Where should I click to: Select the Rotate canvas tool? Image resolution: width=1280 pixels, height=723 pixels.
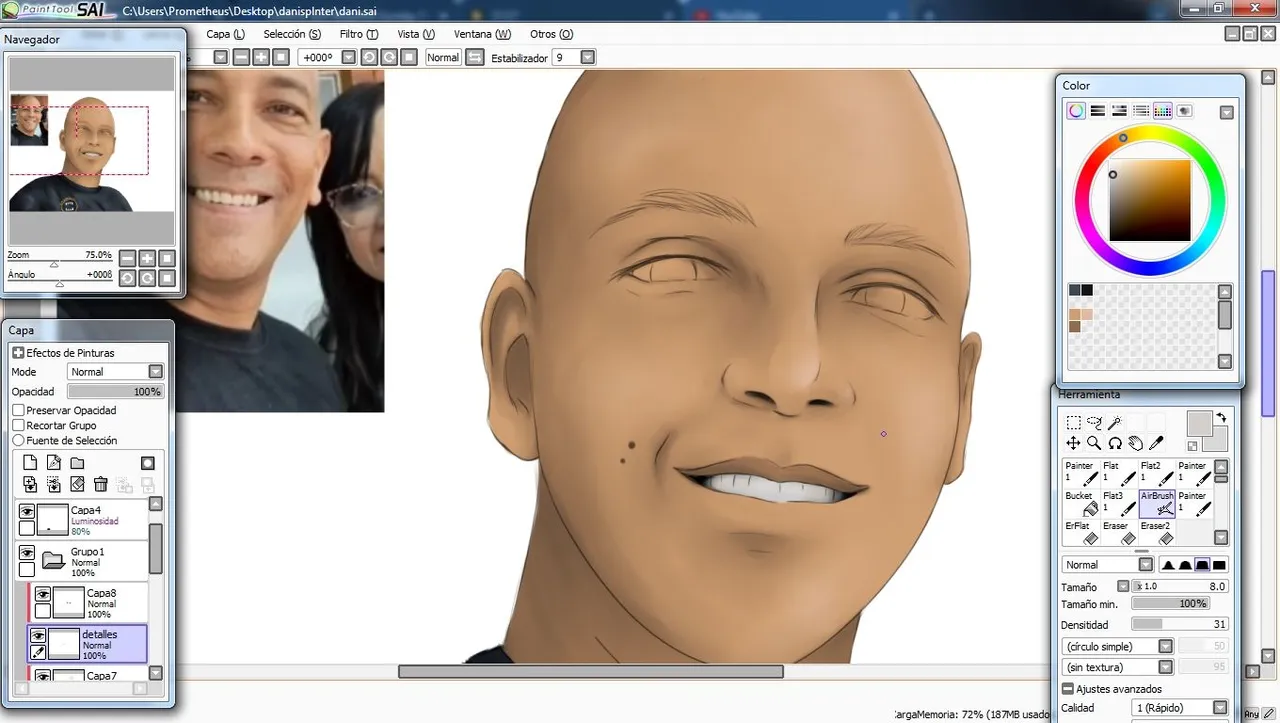click(x=1115, y=443)
